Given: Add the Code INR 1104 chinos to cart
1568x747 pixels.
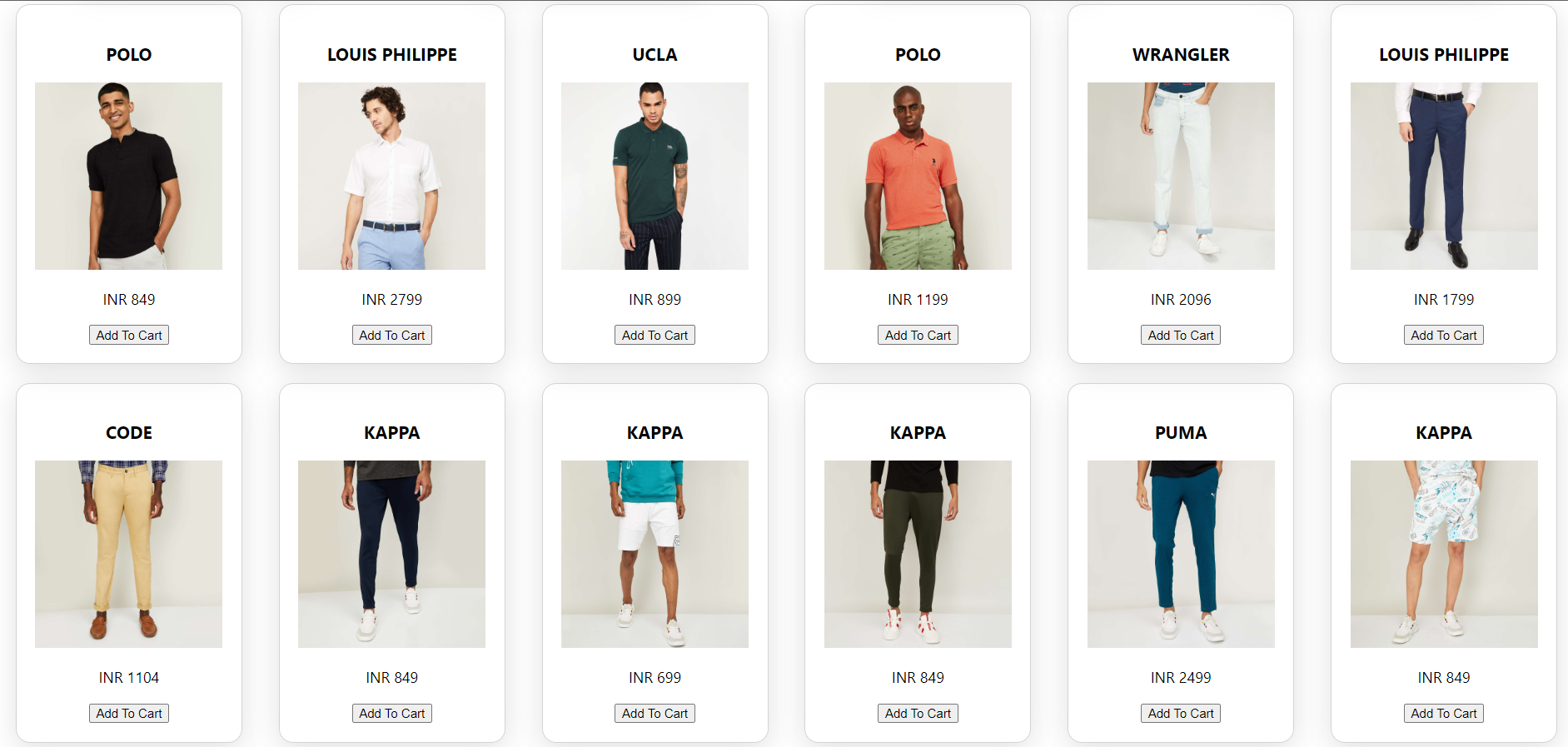Looking at the screenshot, I should coord(129,713).
